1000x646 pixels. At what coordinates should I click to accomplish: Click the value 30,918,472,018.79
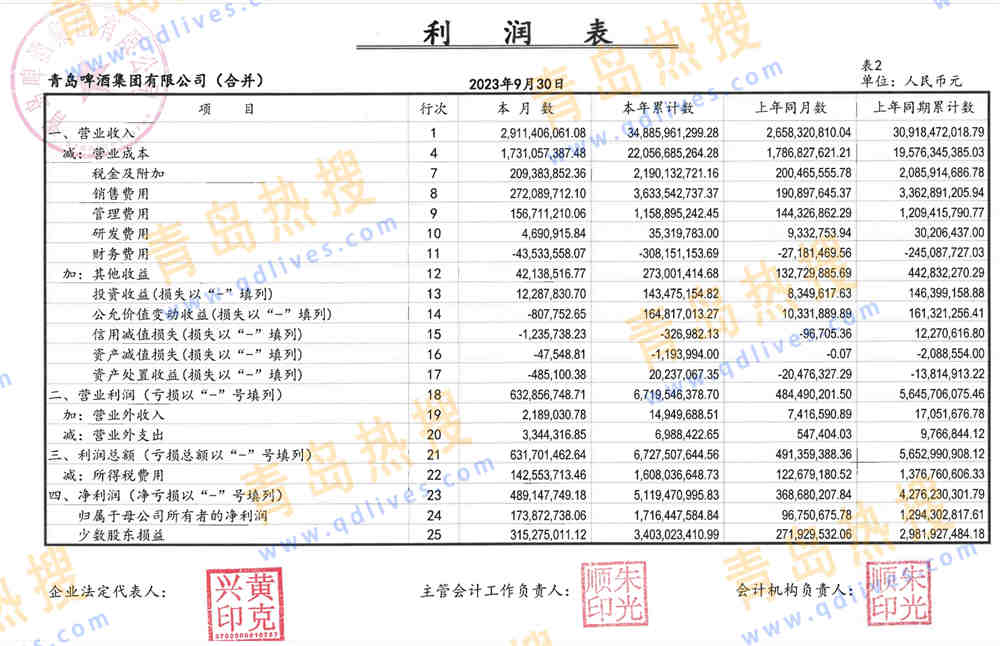[x=939, y=132]
